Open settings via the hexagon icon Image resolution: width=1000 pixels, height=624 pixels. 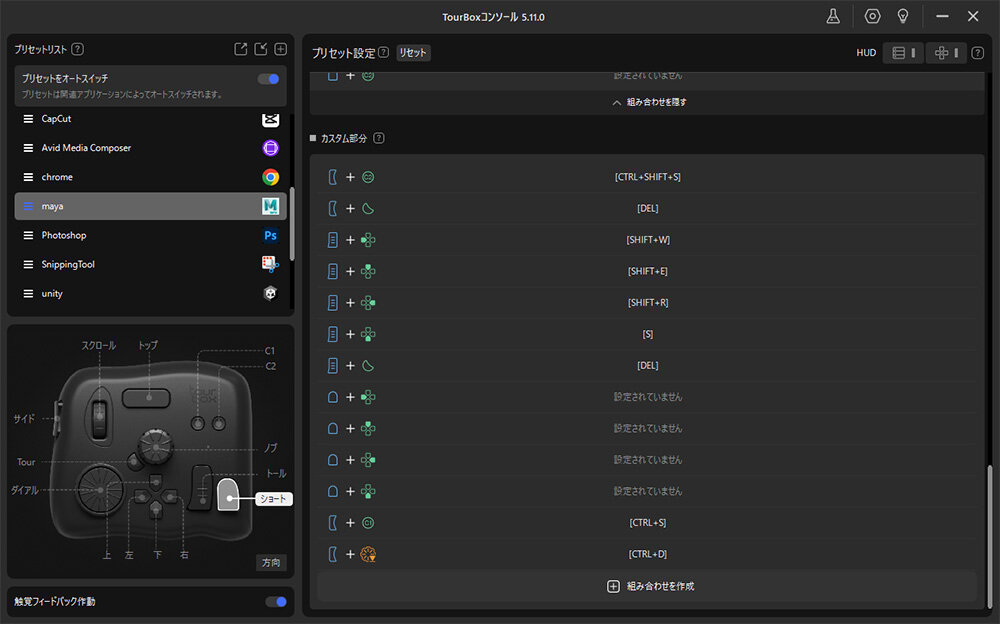pos(872,17)
